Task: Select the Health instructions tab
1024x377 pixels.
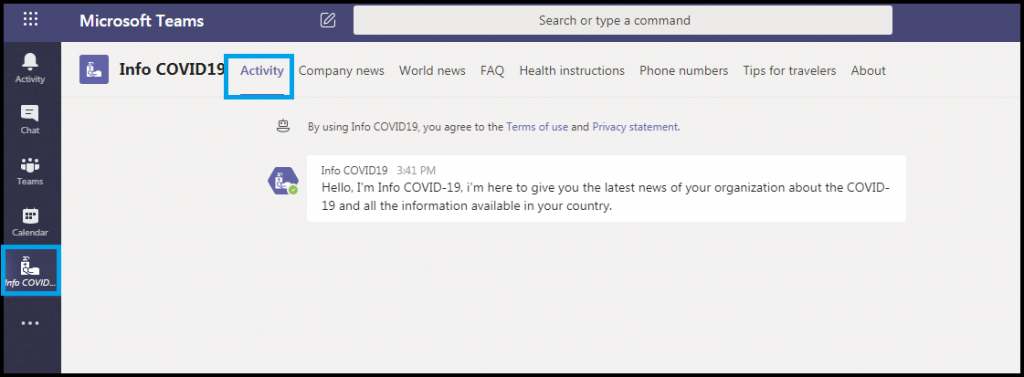Action: tap(572, 71)
